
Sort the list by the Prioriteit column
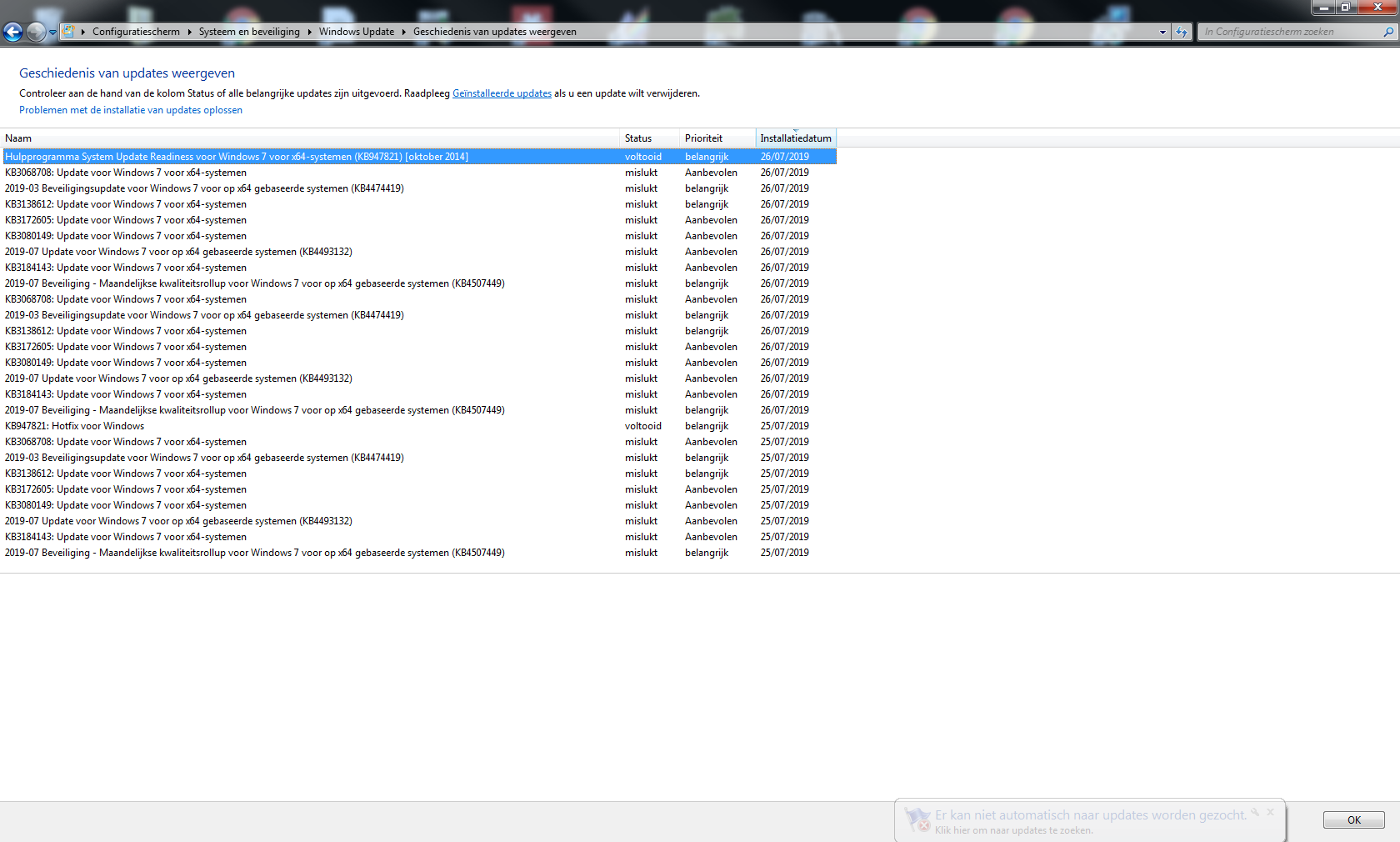[x=718, y=138]
